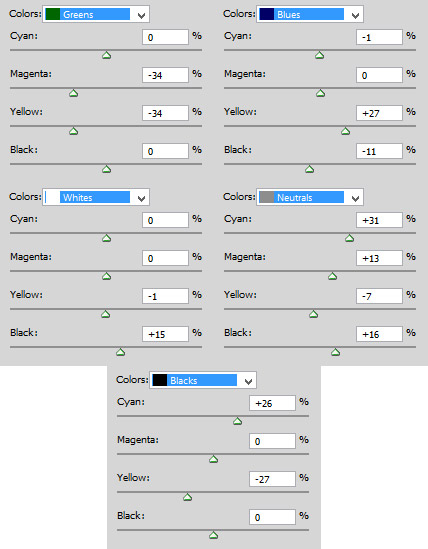Click the Greens Yellow slider handle
428x549 pixels.
(73, 131)
